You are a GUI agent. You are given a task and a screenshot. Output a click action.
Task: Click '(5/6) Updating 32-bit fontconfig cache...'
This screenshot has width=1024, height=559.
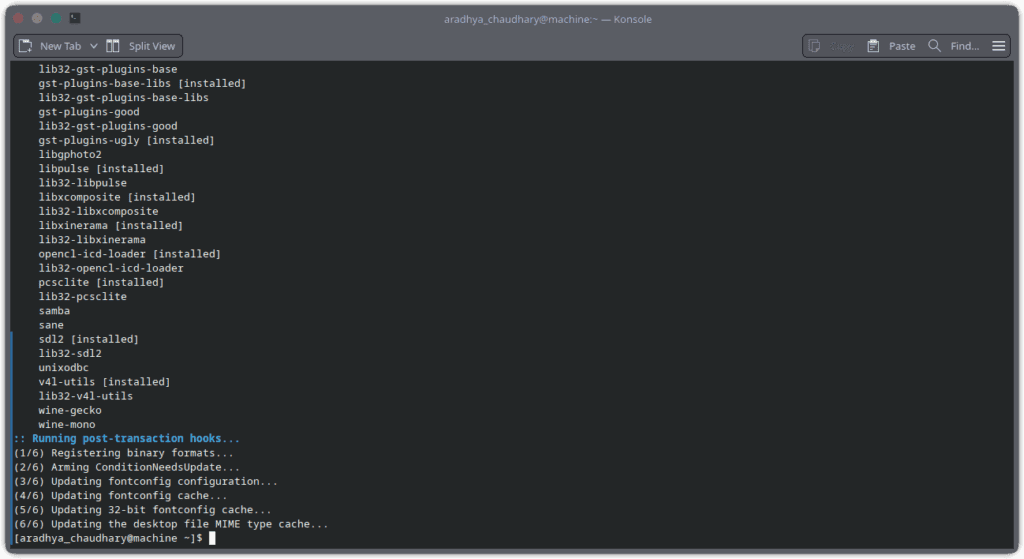click(x=142, y=510)
